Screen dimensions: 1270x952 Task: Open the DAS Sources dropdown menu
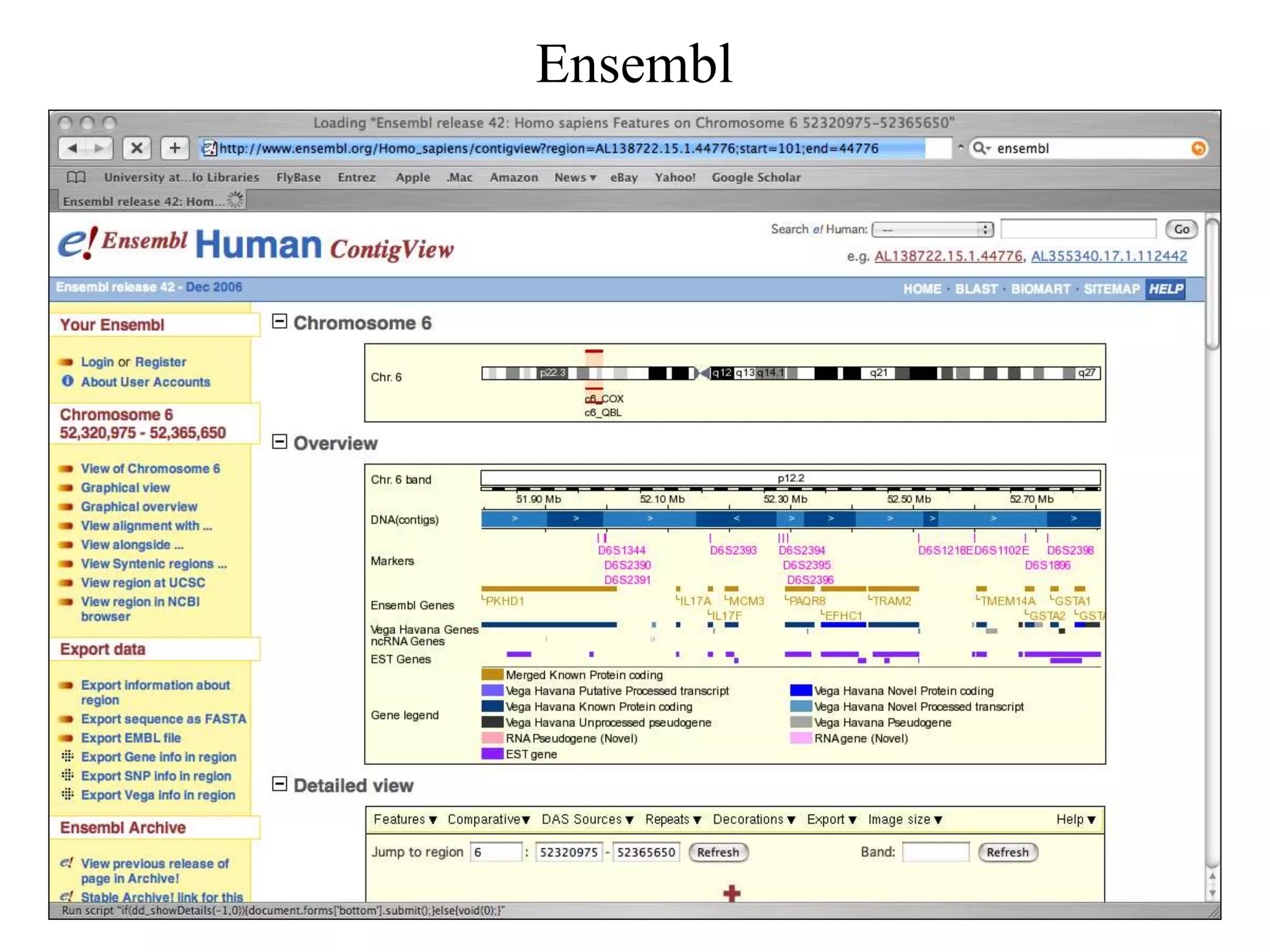click(x=587, y=819)
